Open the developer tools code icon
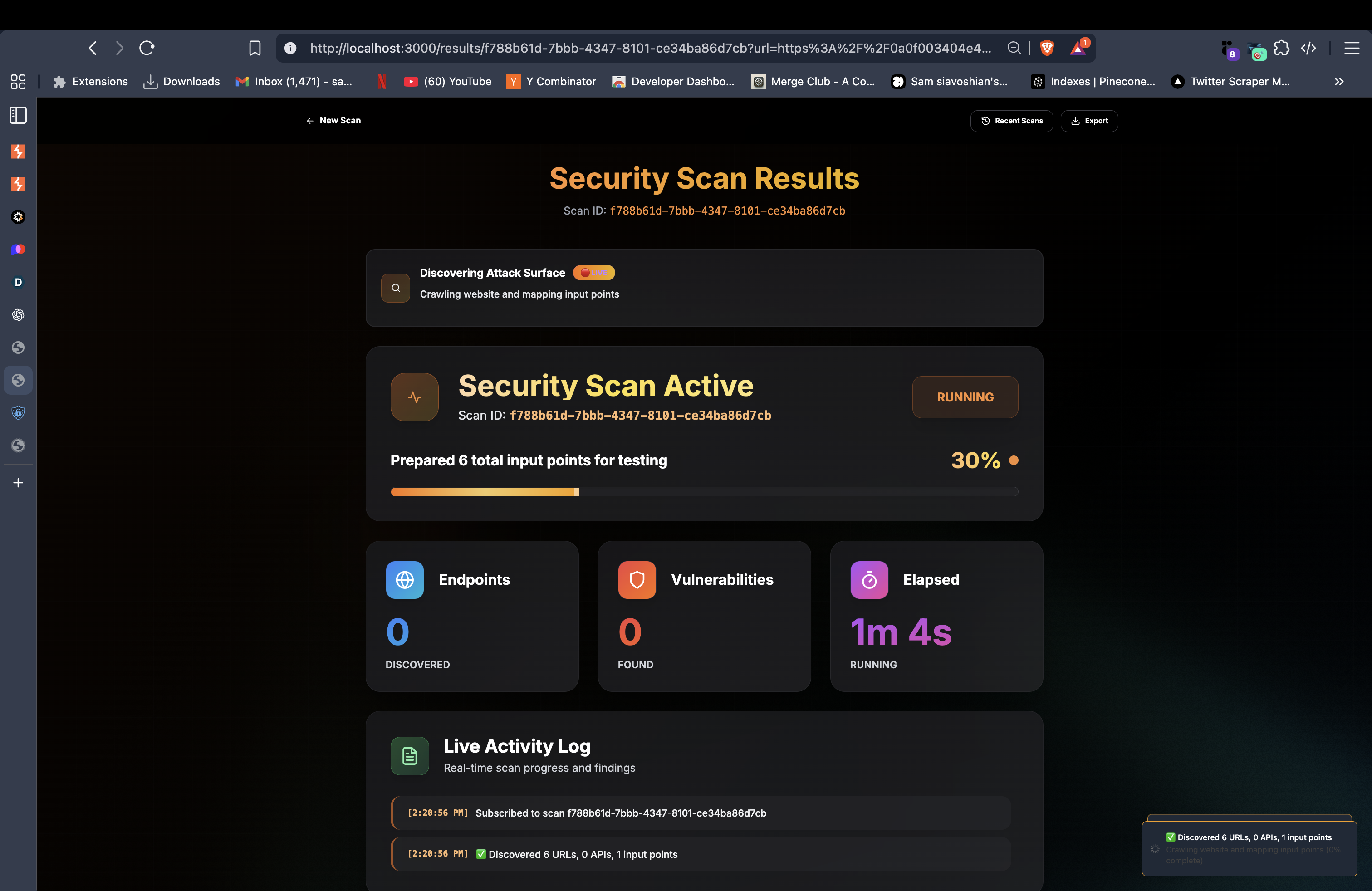The image size is (1372, 891). (x=1308, y=48)
